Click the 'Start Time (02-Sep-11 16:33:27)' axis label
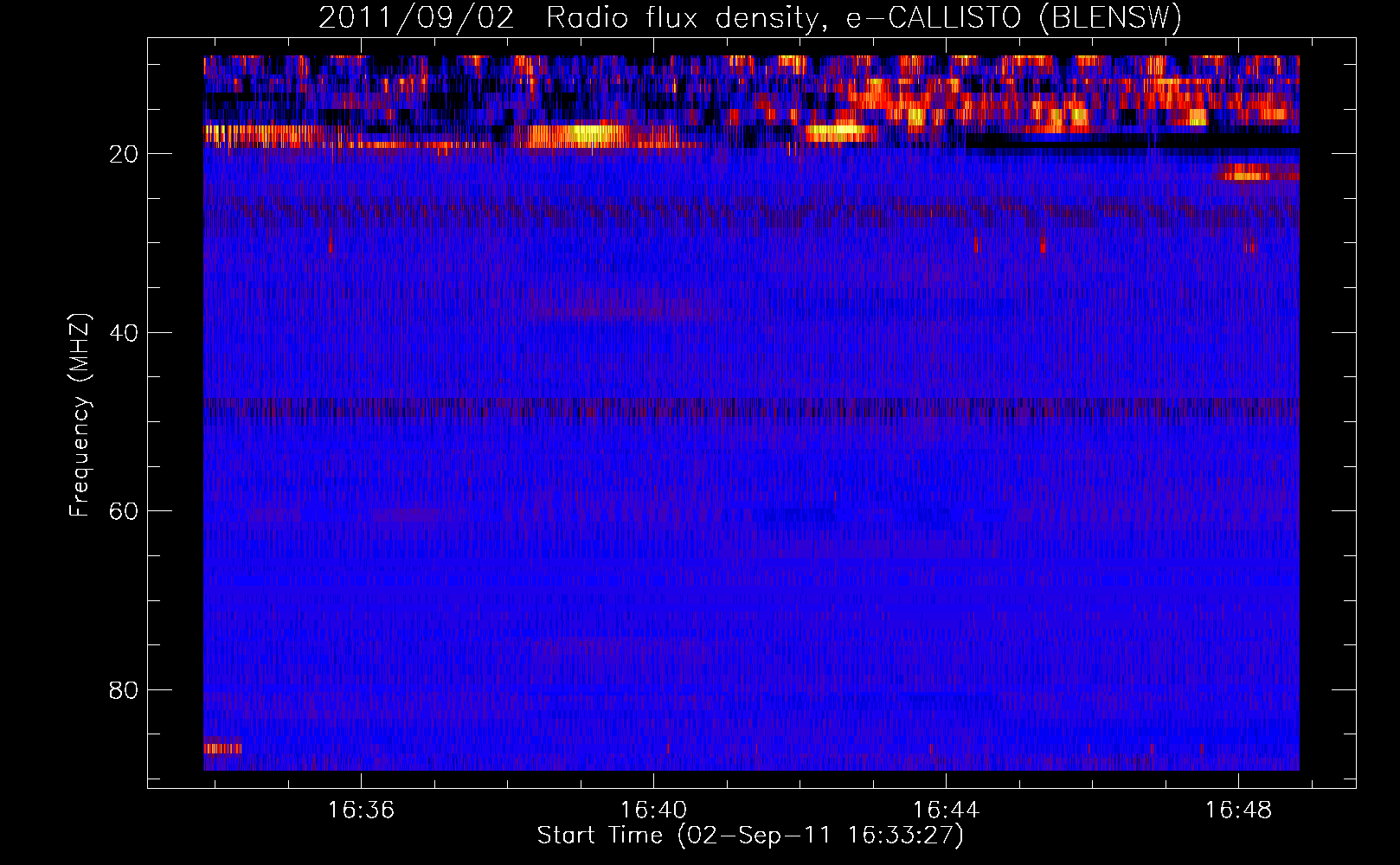 pos(750,836)
